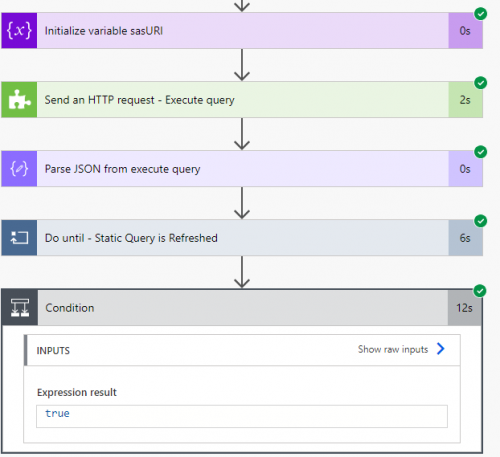Click the Do until loop icon
Viewport: 500px width, 457px height.
(19, 238)
